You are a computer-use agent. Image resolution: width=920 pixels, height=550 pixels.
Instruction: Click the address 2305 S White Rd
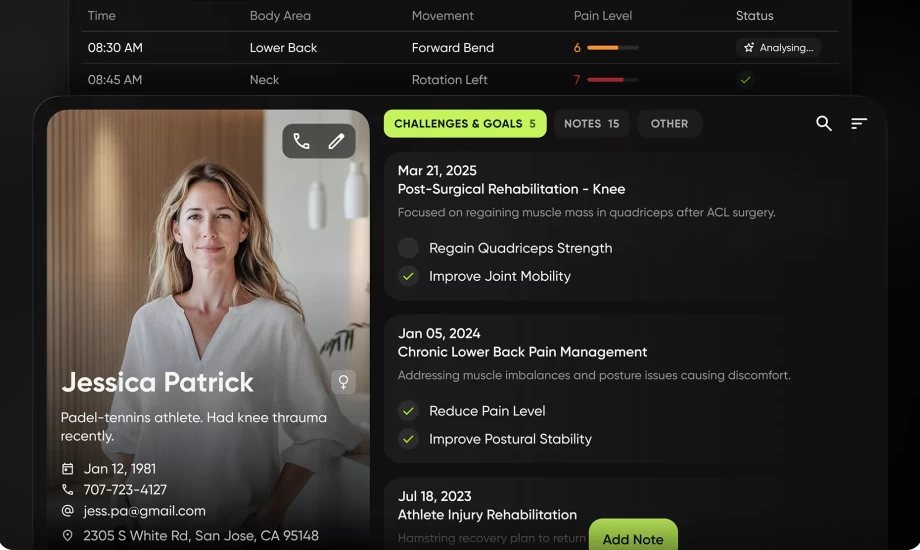pos(201,535)
